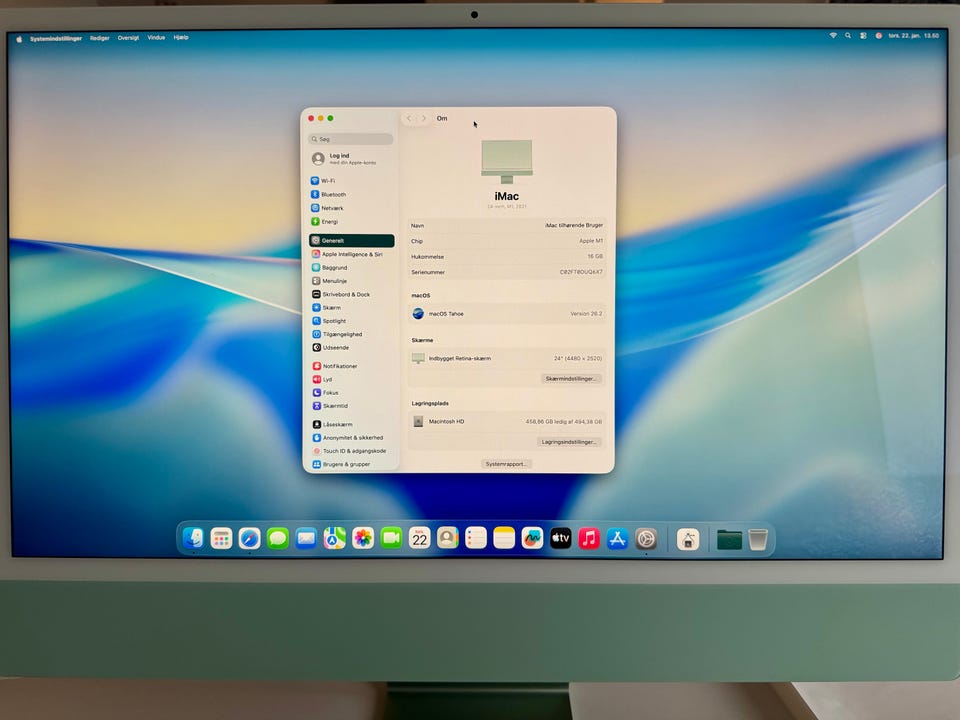Open Spotlight search in menu bar
Screen dimensions: 960x720
pyautogui.click(x=848, y=36)
